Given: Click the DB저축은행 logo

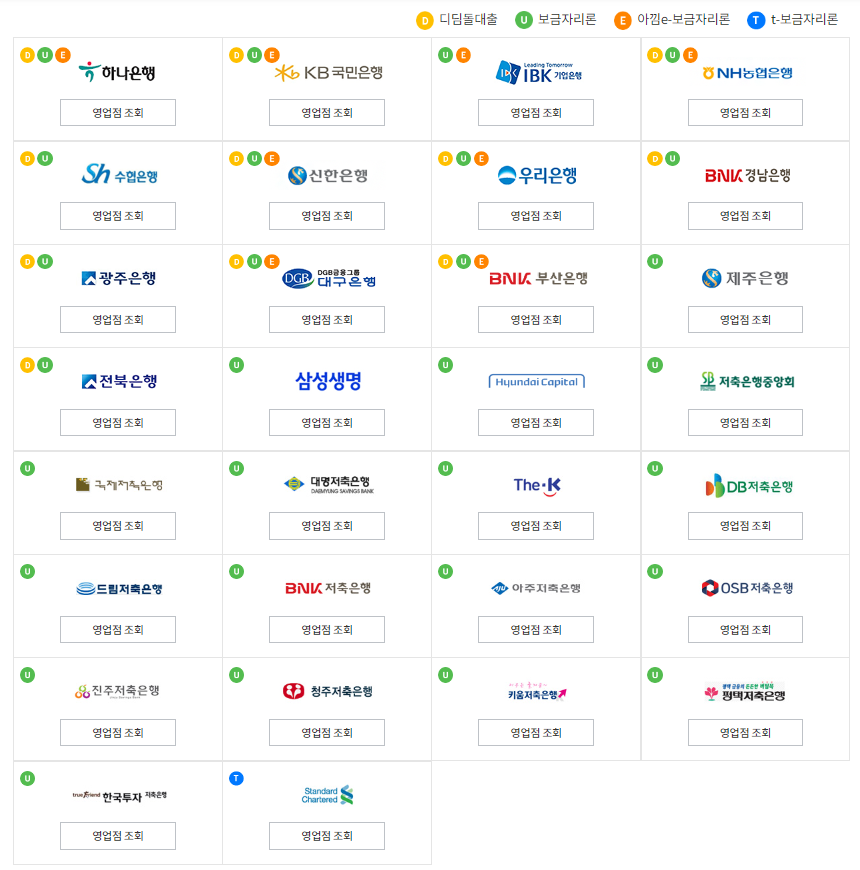Looking at the screenshot, I should (x=748, y=485).
